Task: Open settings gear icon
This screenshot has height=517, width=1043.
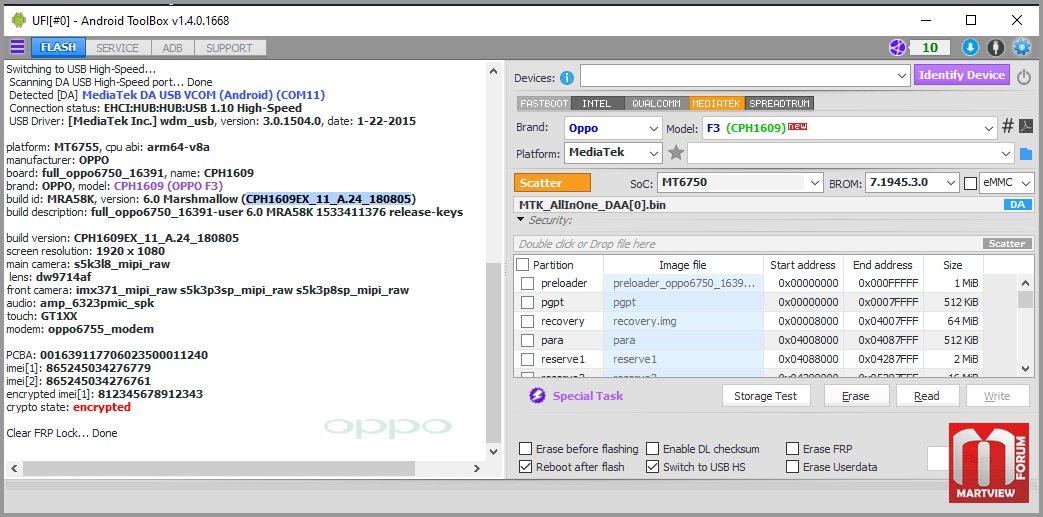Action: 1022,47
